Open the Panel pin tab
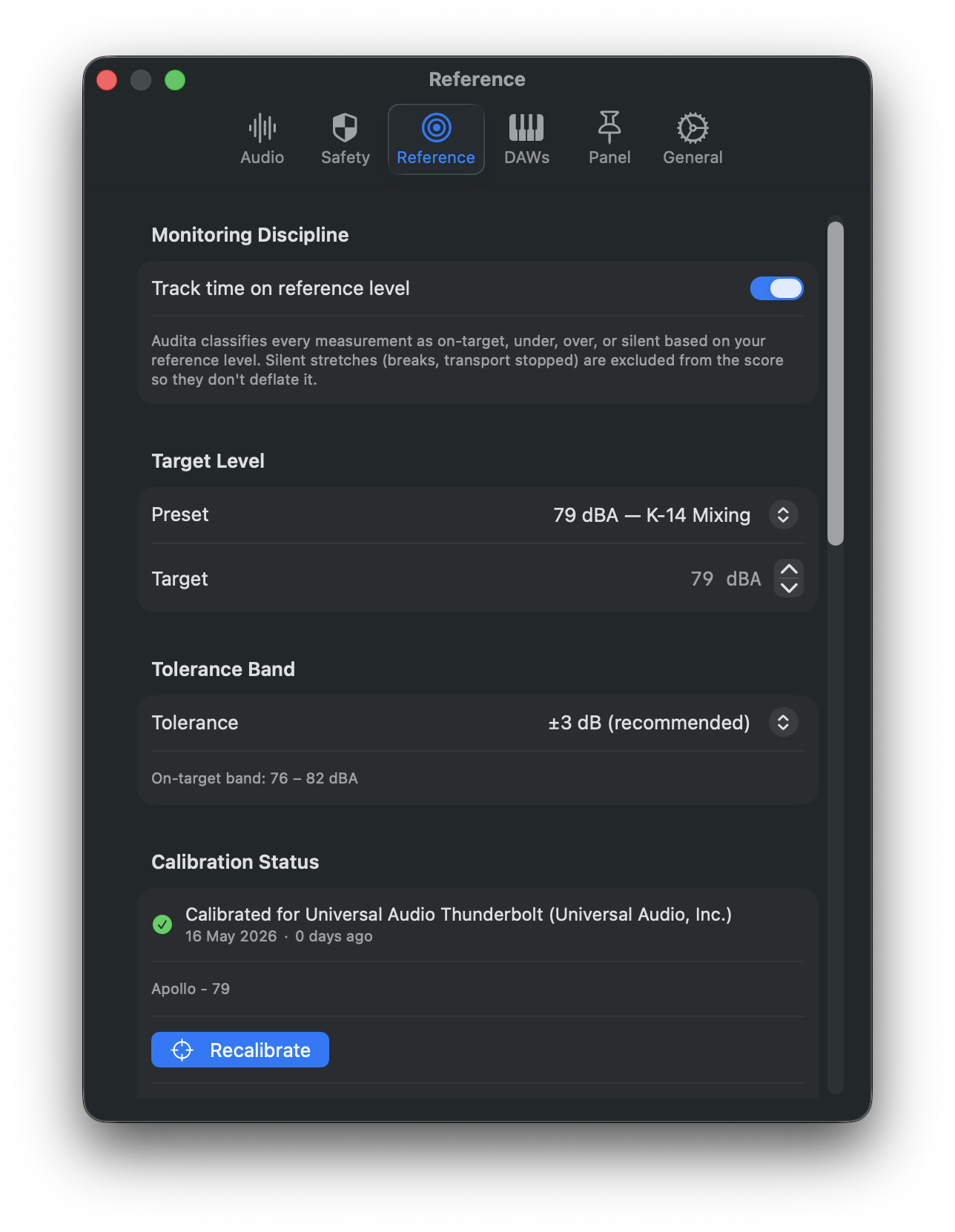 (x=609, y=139)
